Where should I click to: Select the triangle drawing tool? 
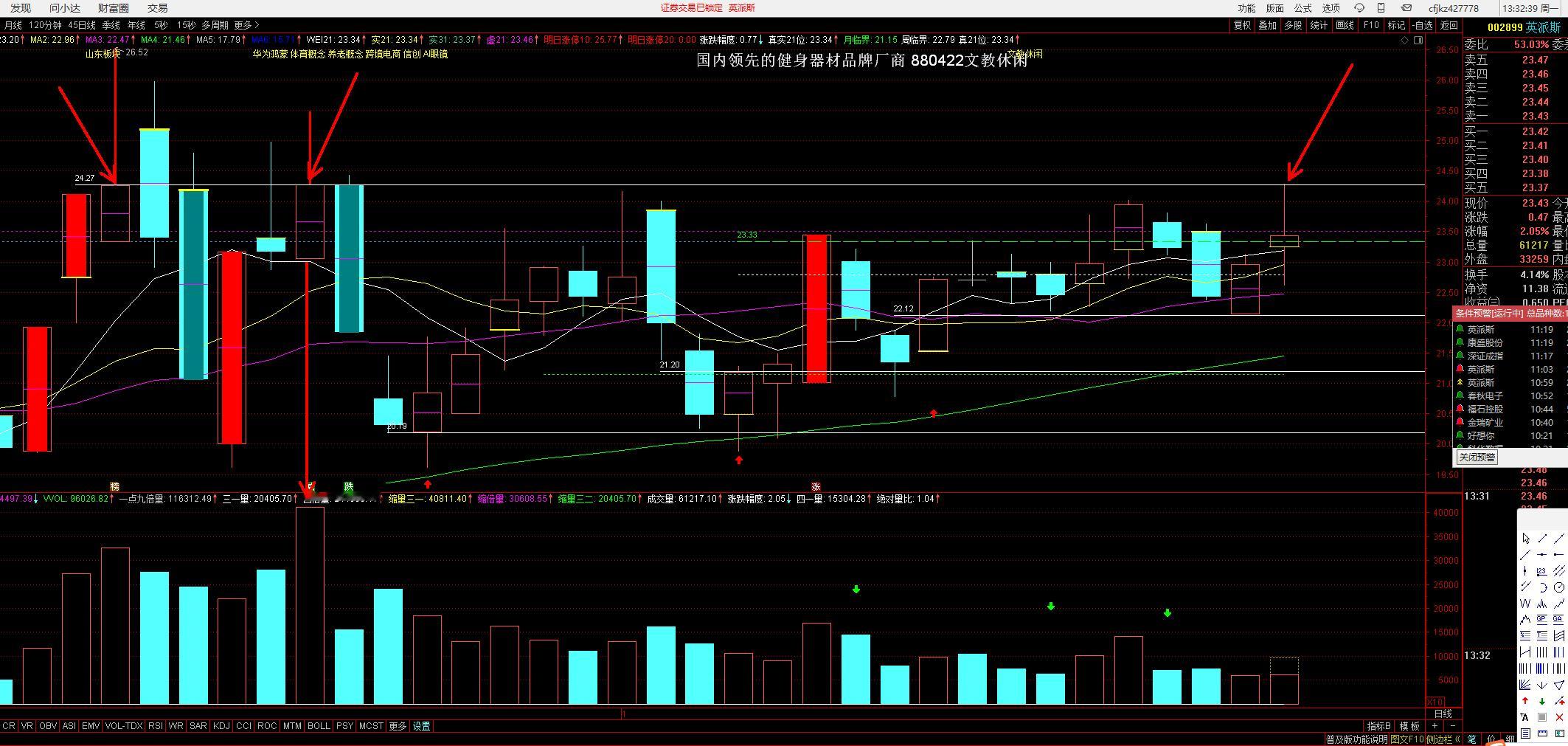1559,685
